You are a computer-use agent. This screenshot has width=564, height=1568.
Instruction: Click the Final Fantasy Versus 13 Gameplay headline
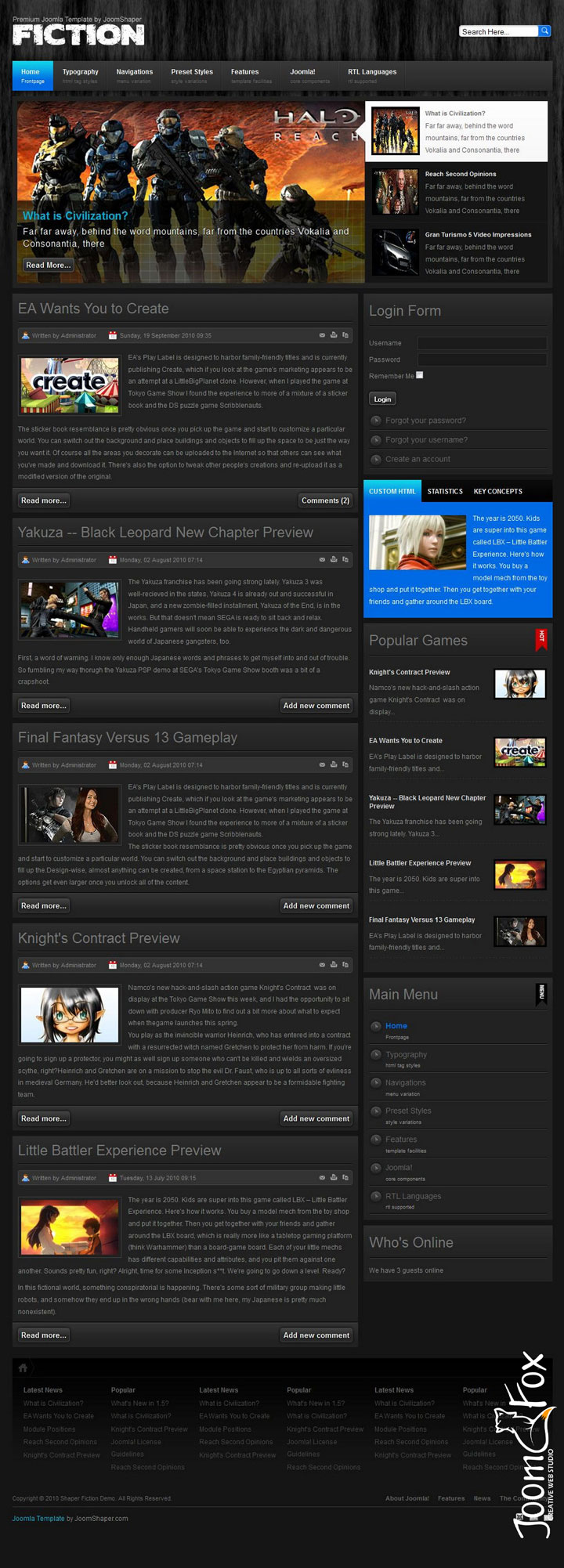(128, 737)
